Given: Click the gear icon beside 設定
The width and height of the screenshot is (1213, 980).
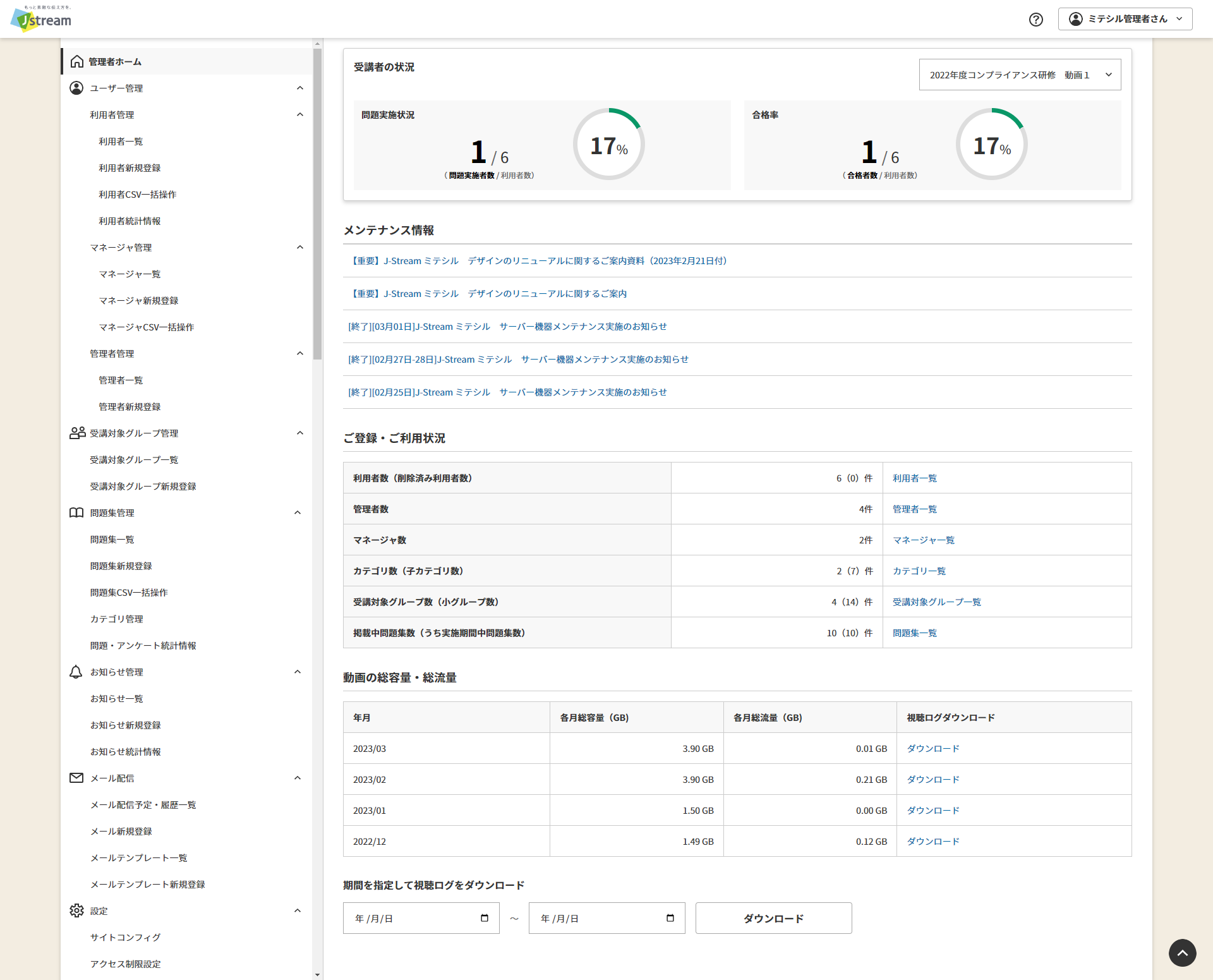Looking at the screenshot, I should (76, 910).
